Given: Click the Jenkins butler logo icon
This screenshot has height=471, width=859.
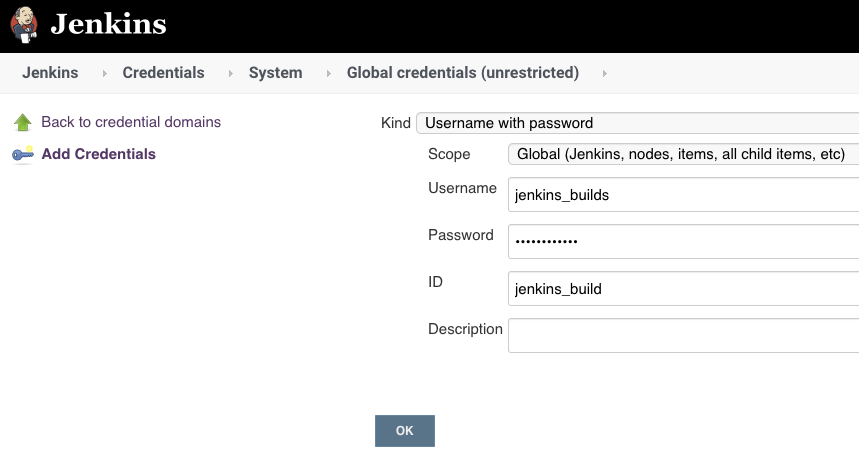Looking at the screenshot, I should (x=24, y=25).
